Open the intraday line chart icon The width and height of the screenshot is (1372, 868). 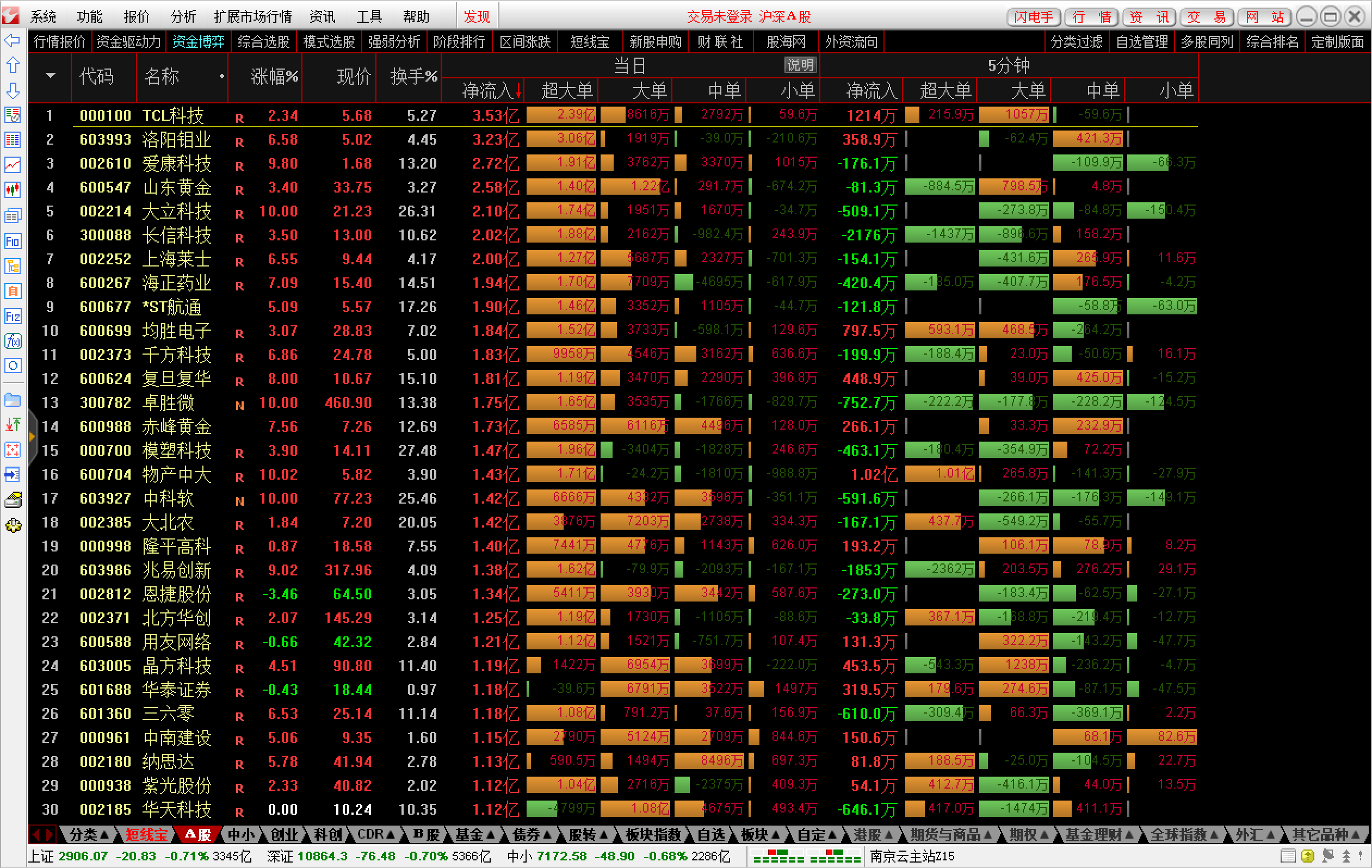(x=13, y=165)
